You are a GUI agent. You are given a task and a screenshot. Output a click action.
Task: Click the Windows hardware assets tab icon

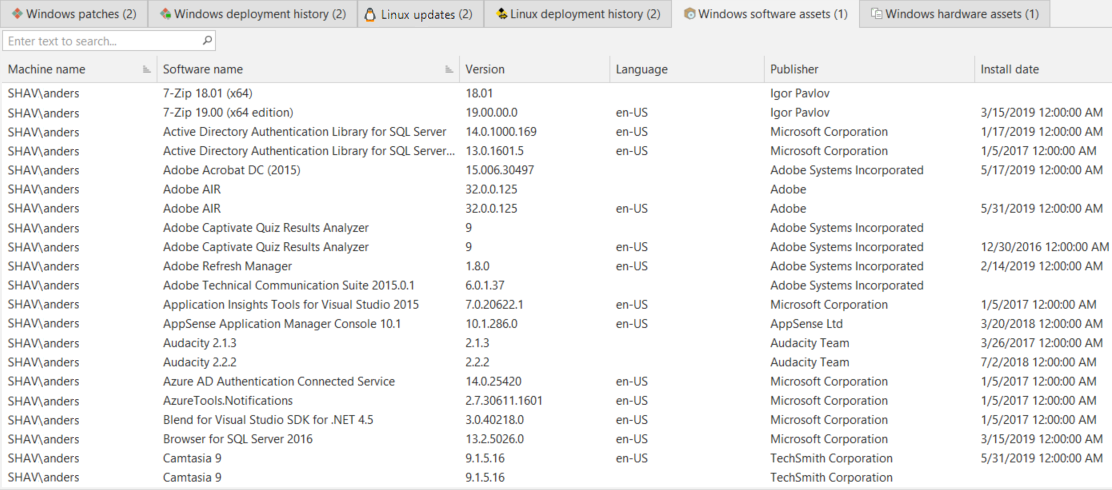[x=877, y=14]
